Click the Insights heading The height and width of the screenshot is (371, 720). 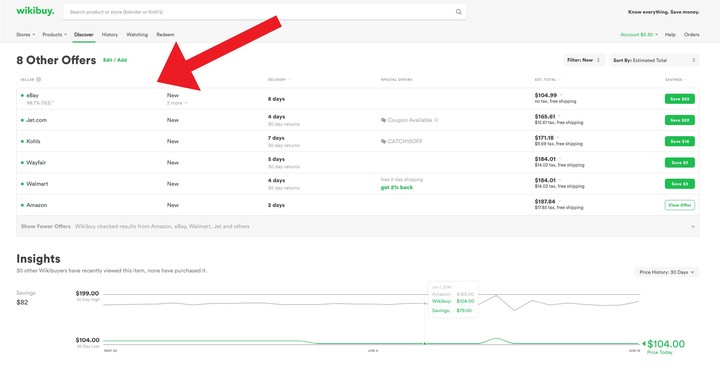(39, 259)
